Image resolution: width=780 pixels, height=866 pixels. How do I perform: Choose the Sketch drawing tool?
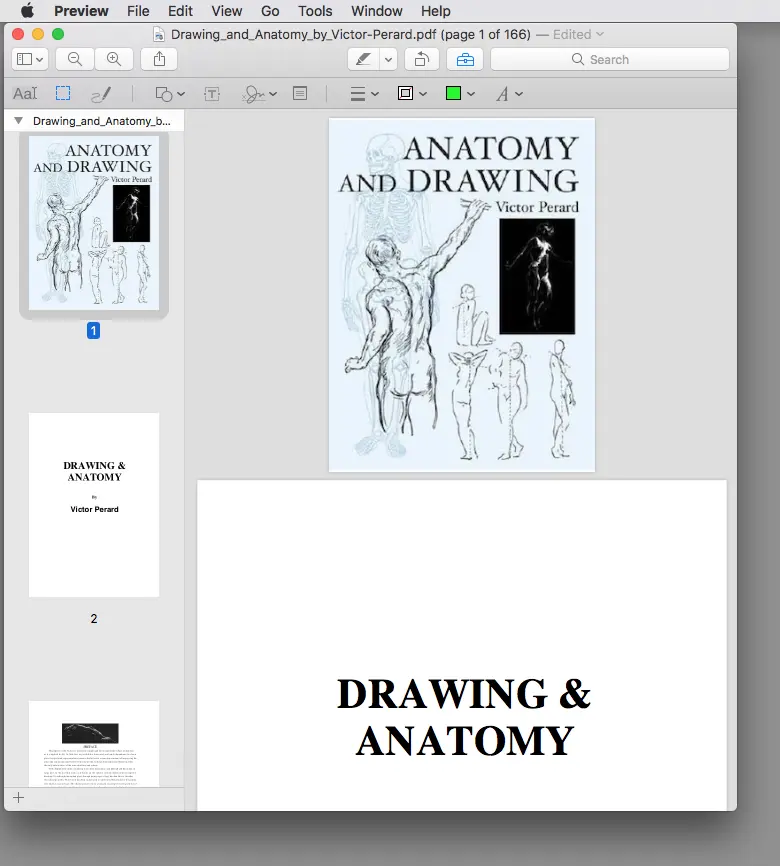point(101,94)
